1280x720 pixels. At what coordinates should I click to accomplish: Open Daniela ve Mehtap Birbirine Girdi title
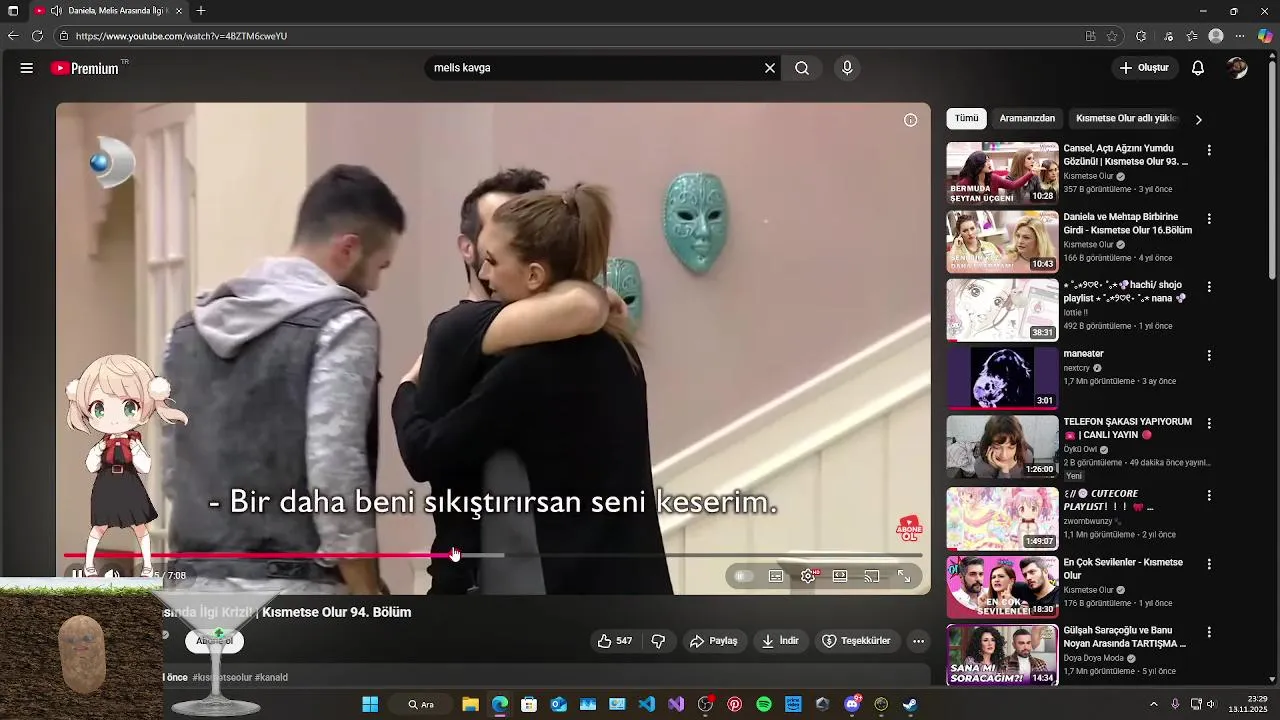pos(1127,223)
